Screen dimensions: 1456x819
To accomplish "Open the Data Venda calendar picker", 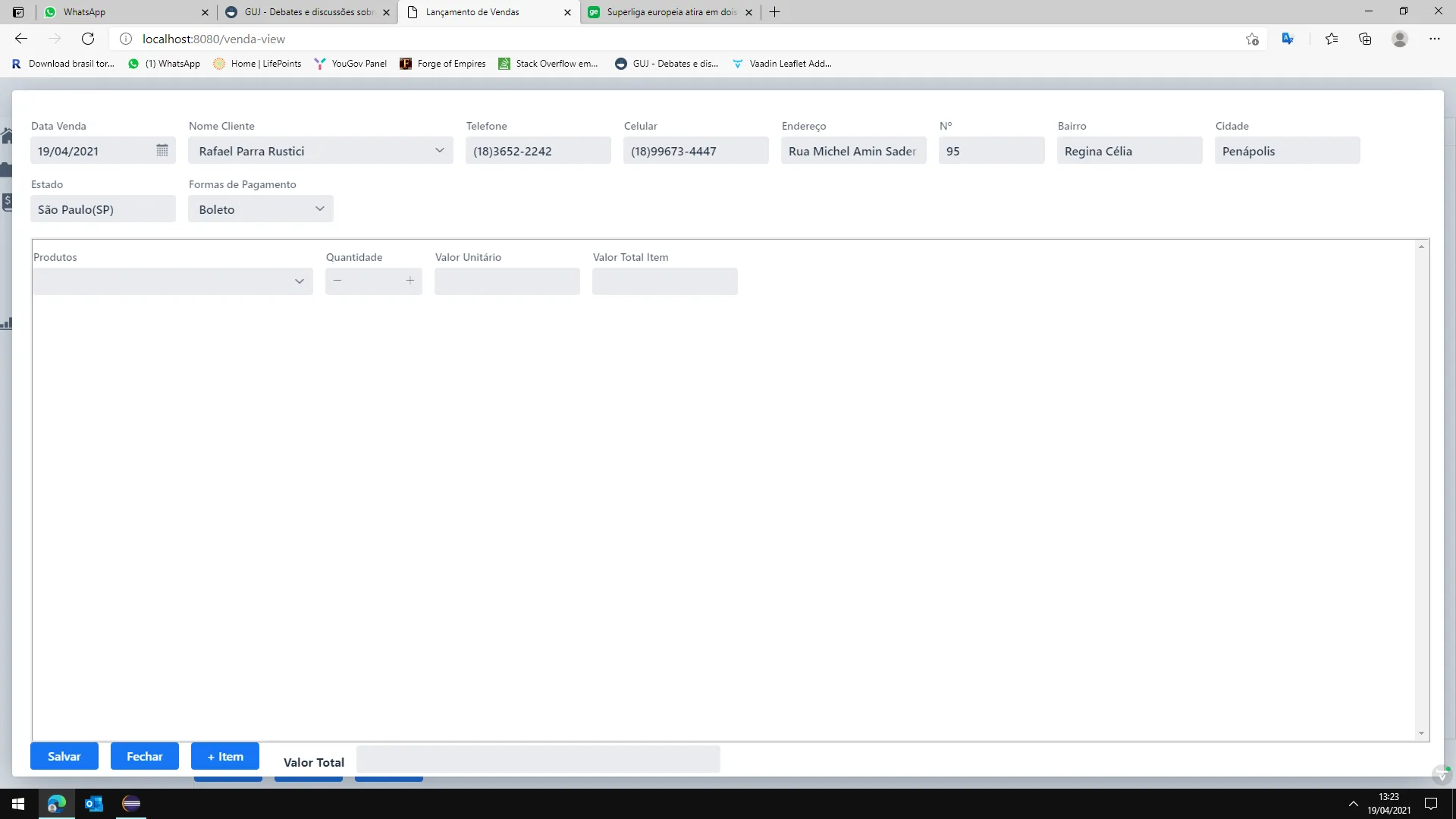I will tap(162, 150).
